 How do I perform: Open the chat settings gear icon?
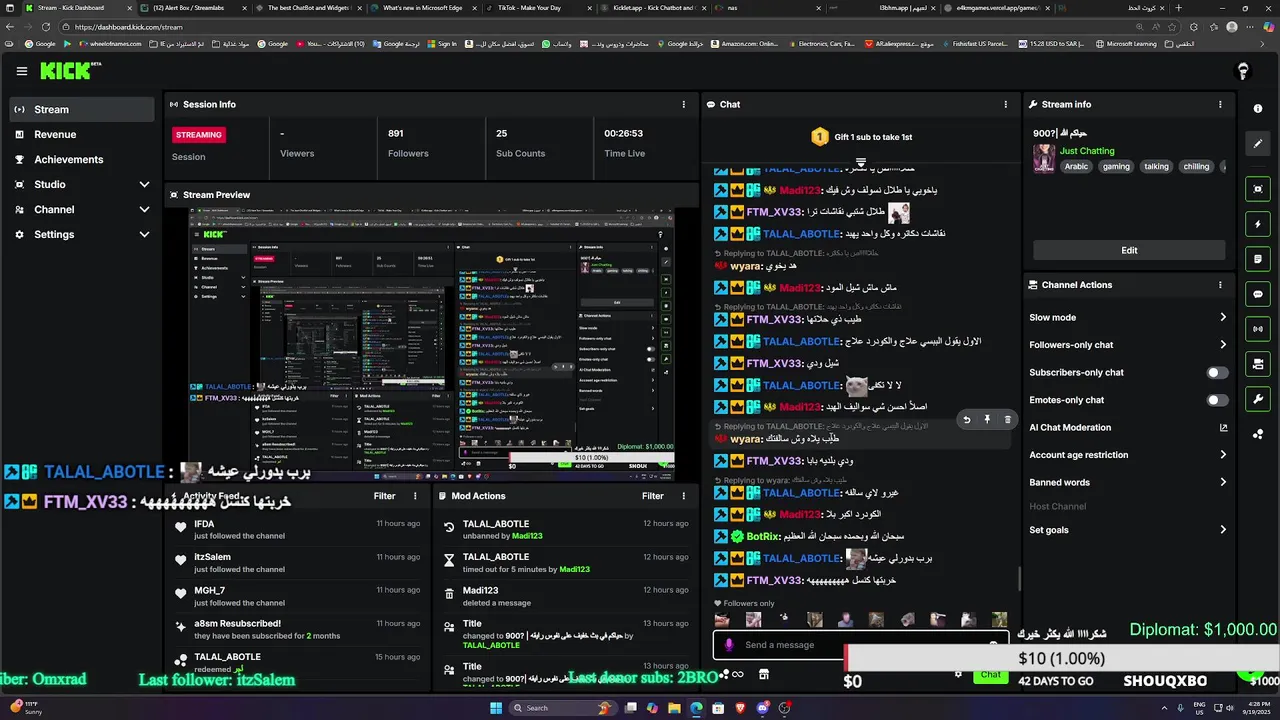click(958, 674)
